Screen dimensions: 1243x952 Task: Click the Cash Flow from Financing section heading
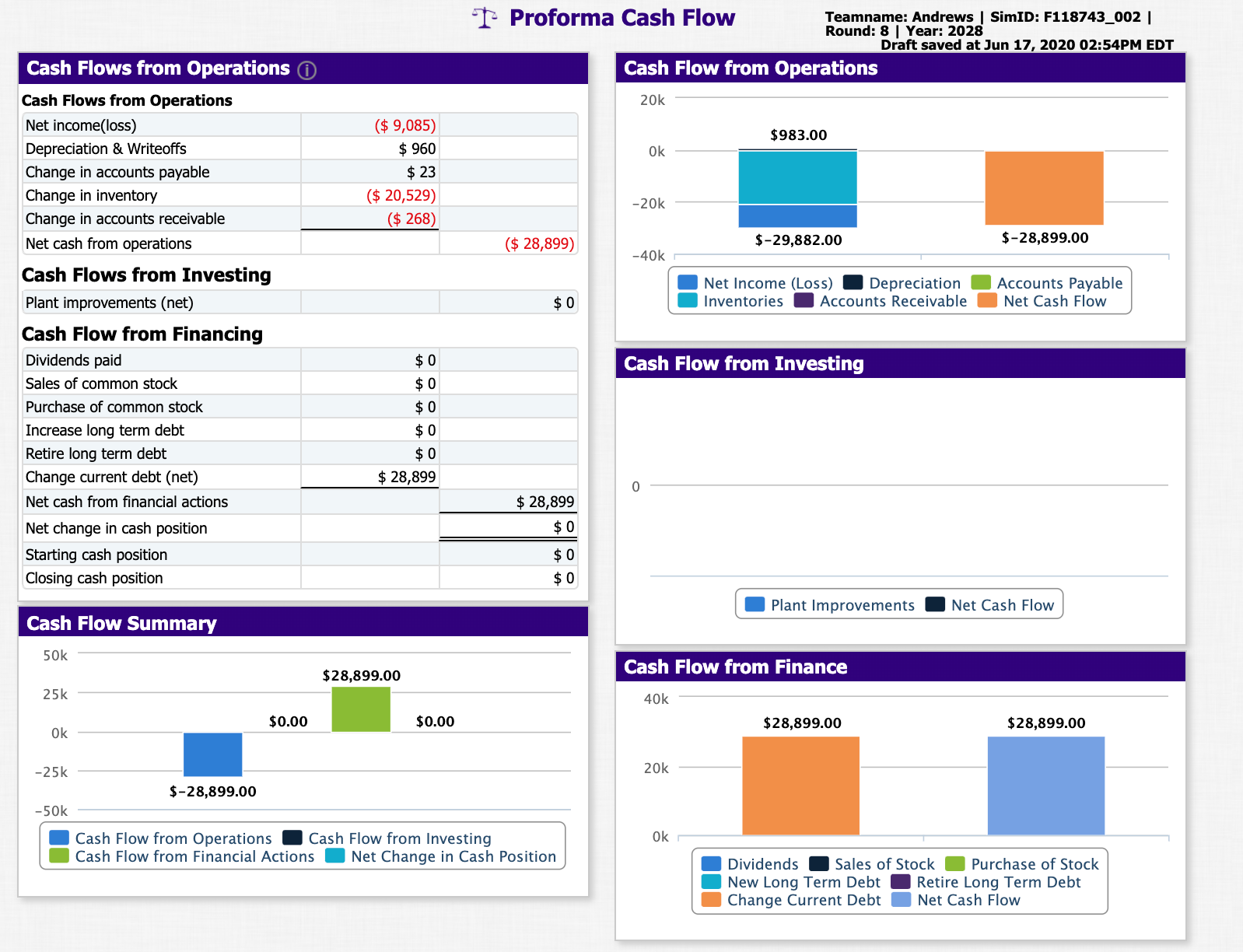pos(142,334)
